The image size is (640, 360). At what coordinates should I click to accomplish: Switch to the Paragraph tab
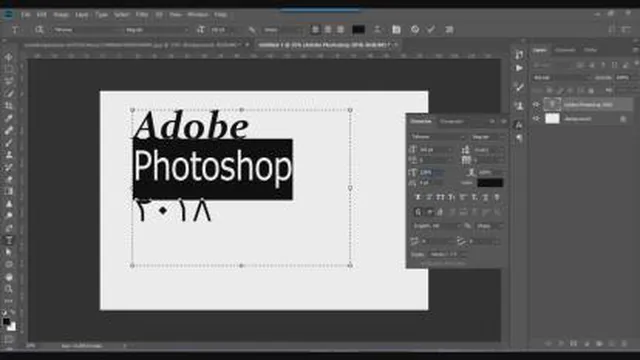tap(451, 121)
